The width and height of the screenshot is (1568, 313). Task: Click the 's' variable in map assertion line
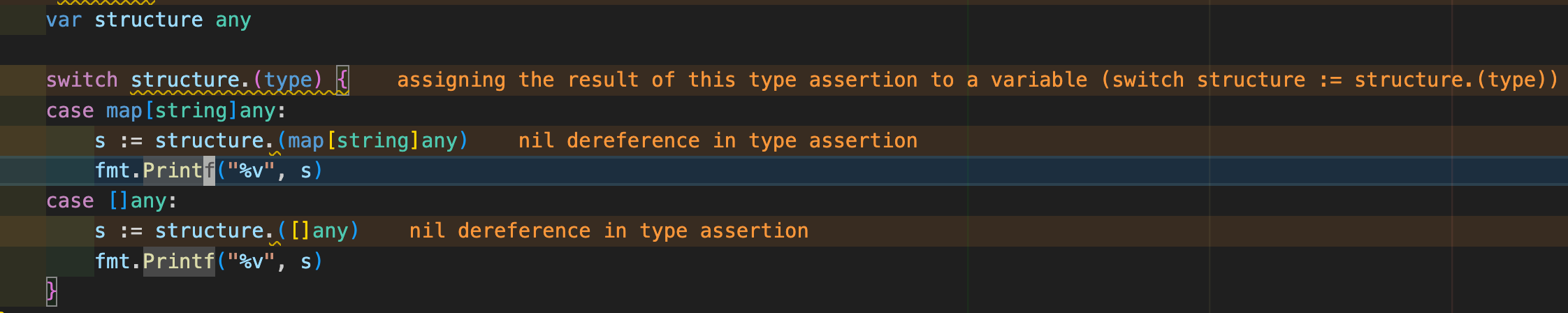pyautogui.click(x=101, y=140)
